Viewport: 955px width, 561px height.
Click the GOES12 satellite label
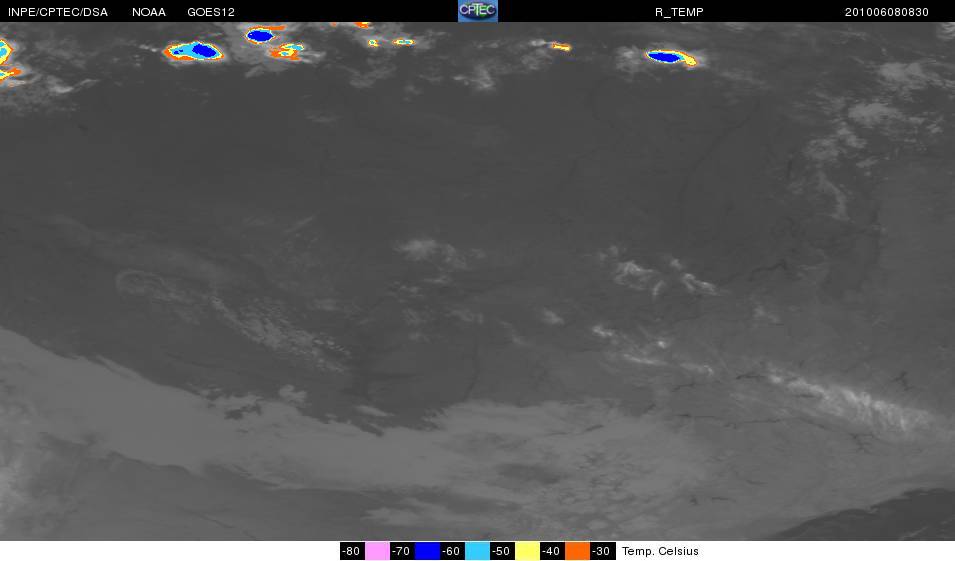click(x=211, y=12)
